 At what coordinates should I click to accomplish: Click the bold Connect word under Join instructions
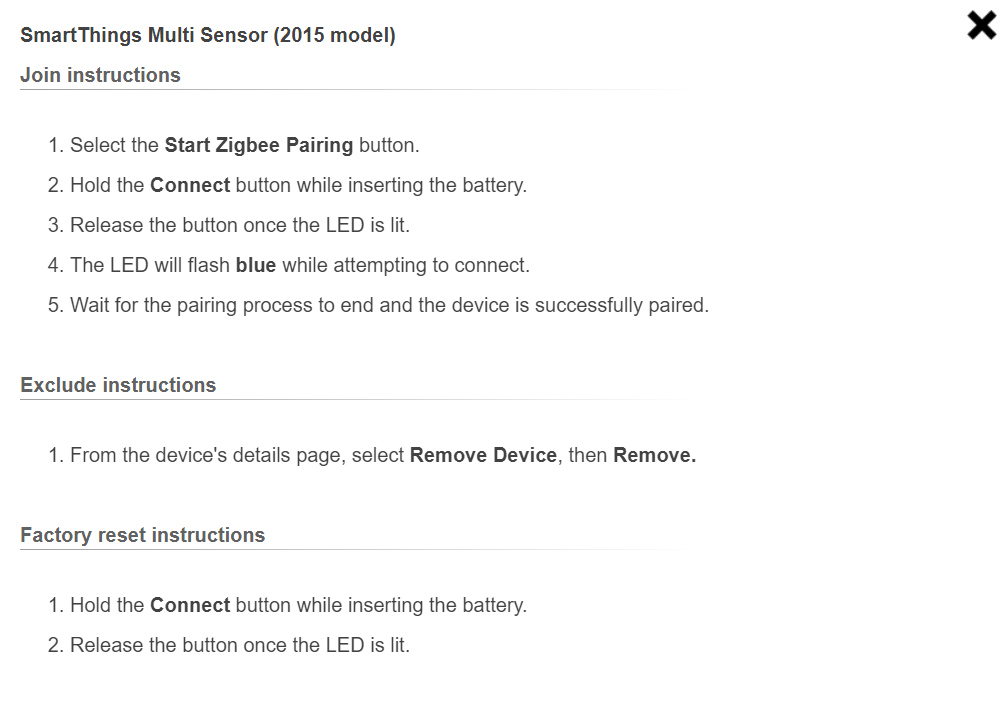(190, 185)
